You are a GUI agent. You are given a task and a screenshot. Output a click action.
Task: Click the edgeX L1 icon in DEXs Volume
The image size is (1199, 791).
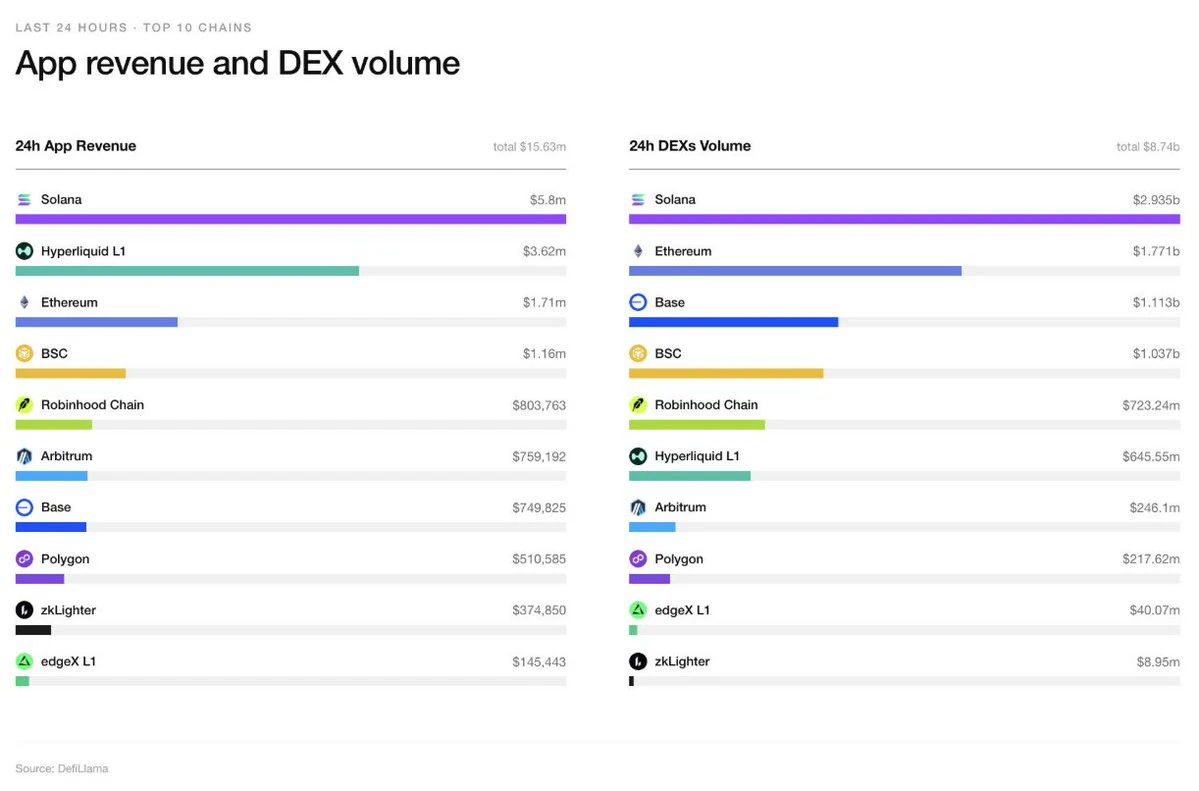[x=638, y=610]
